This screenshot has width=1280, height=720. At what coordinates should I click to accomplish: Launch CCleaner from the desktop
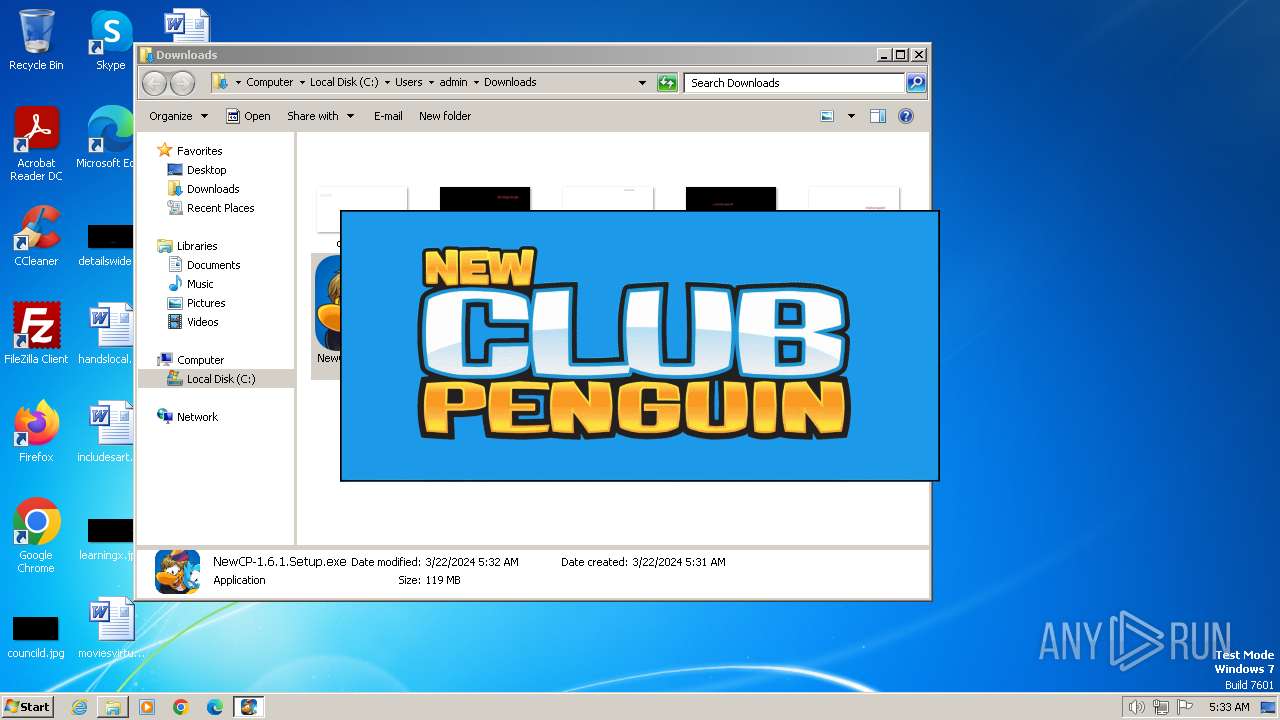click(x=36, y=236)
